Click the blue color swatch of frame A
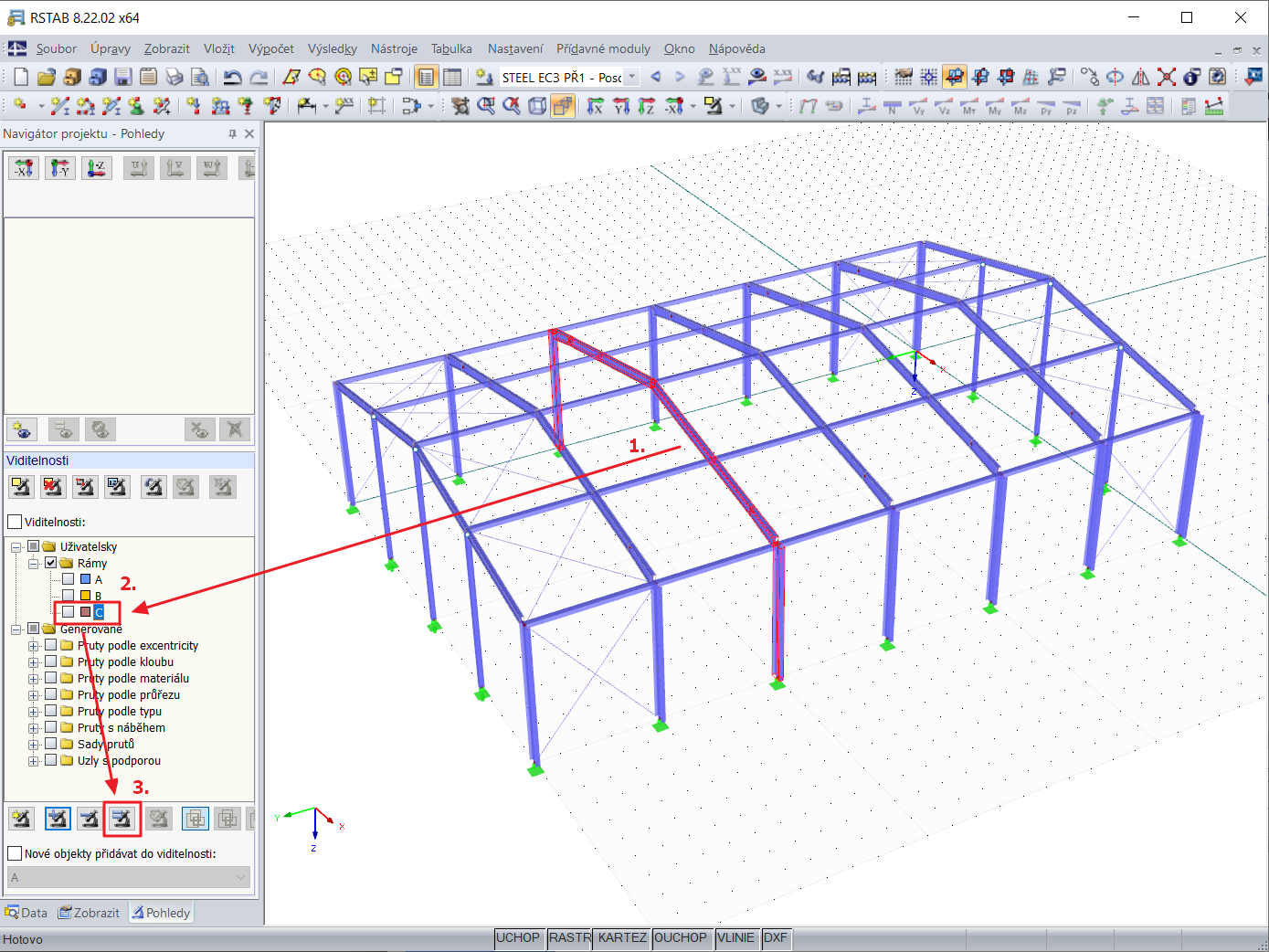 [85, 579]
